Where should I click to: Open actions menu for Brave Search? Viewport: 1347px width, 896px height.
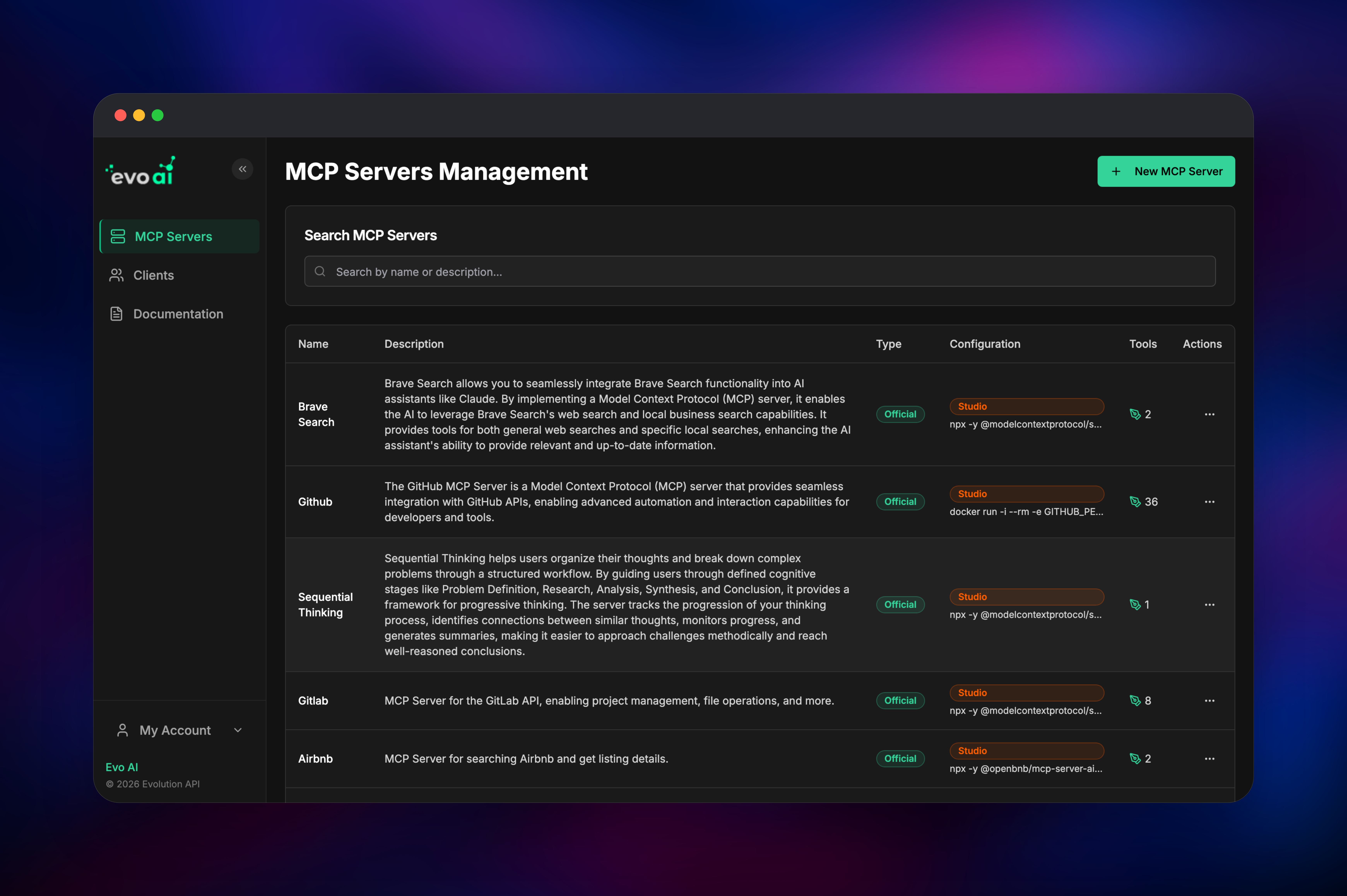(x=1209, y=414)
